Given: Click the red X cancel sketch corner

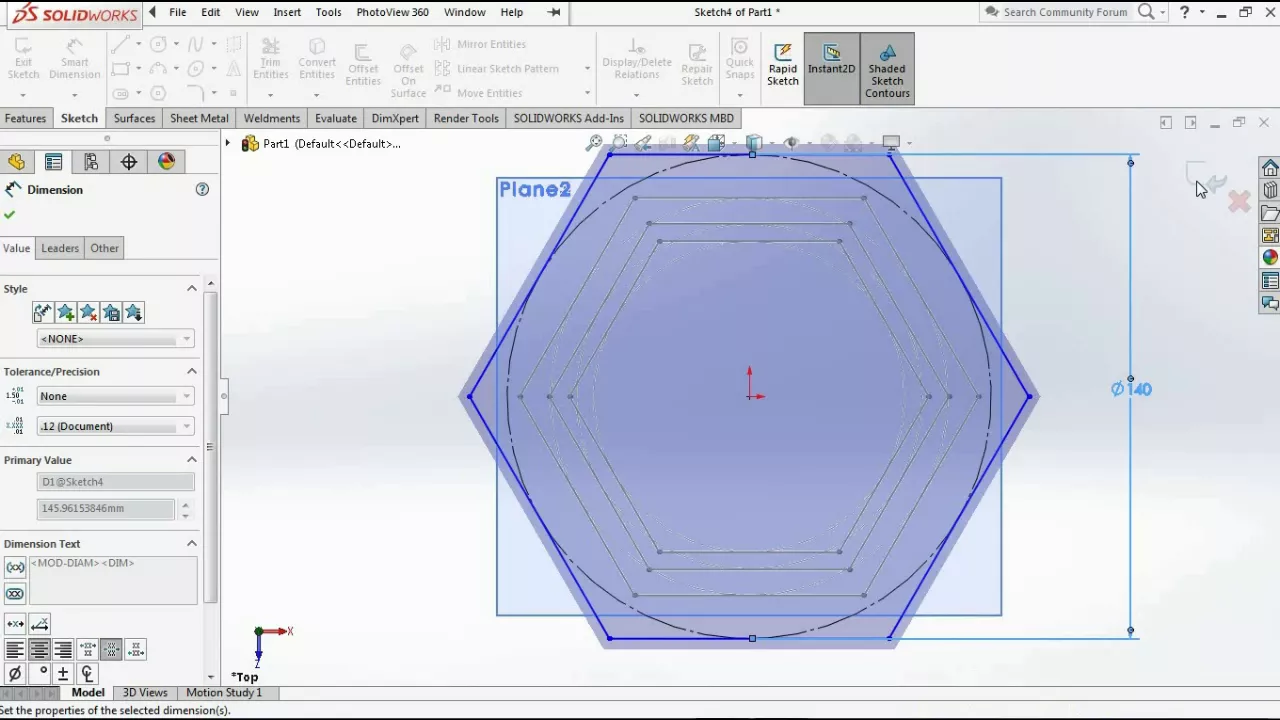Looking at the screenshot, I should [x=1239, y=202].
